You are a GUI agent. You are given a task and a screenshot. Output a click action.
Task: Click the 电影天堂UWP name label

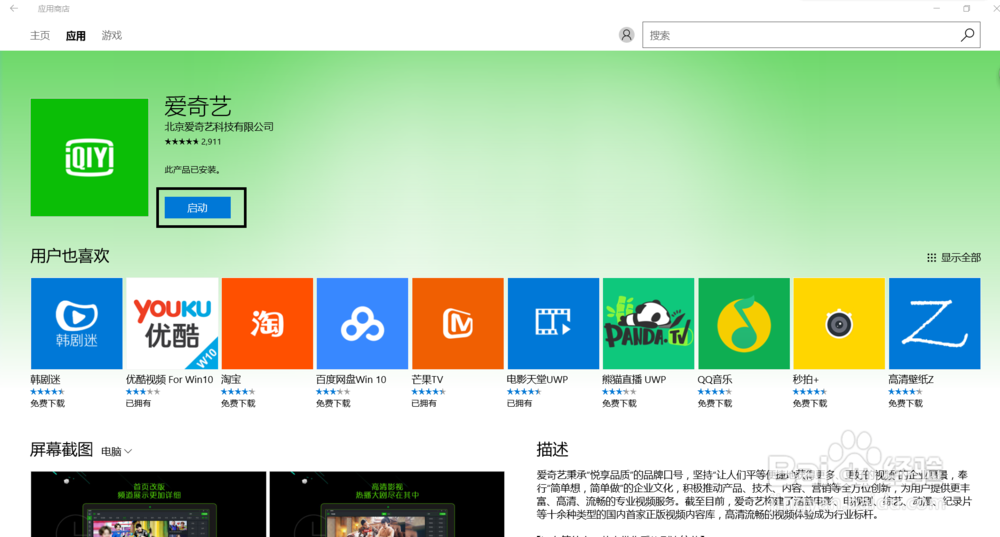[x=537, y=379]
